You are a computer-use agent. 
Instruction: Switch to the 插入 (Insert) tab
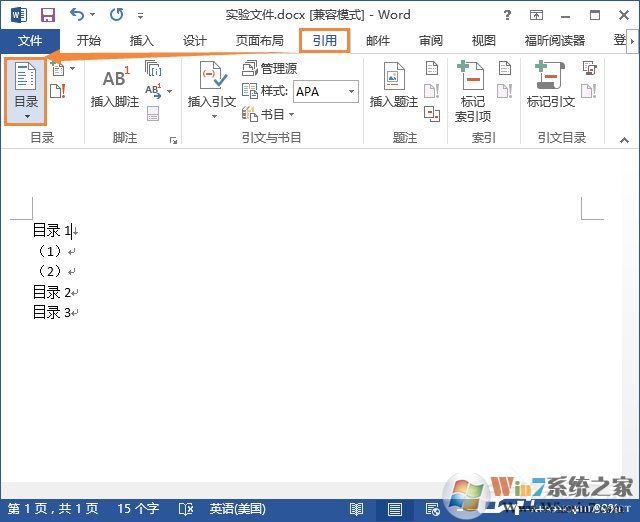tap(142, 41)
